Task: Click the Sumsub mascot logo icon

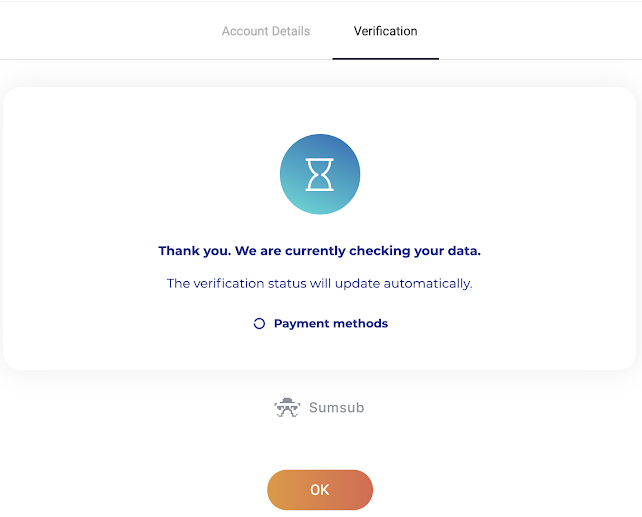Action: [x=287, y=408]
